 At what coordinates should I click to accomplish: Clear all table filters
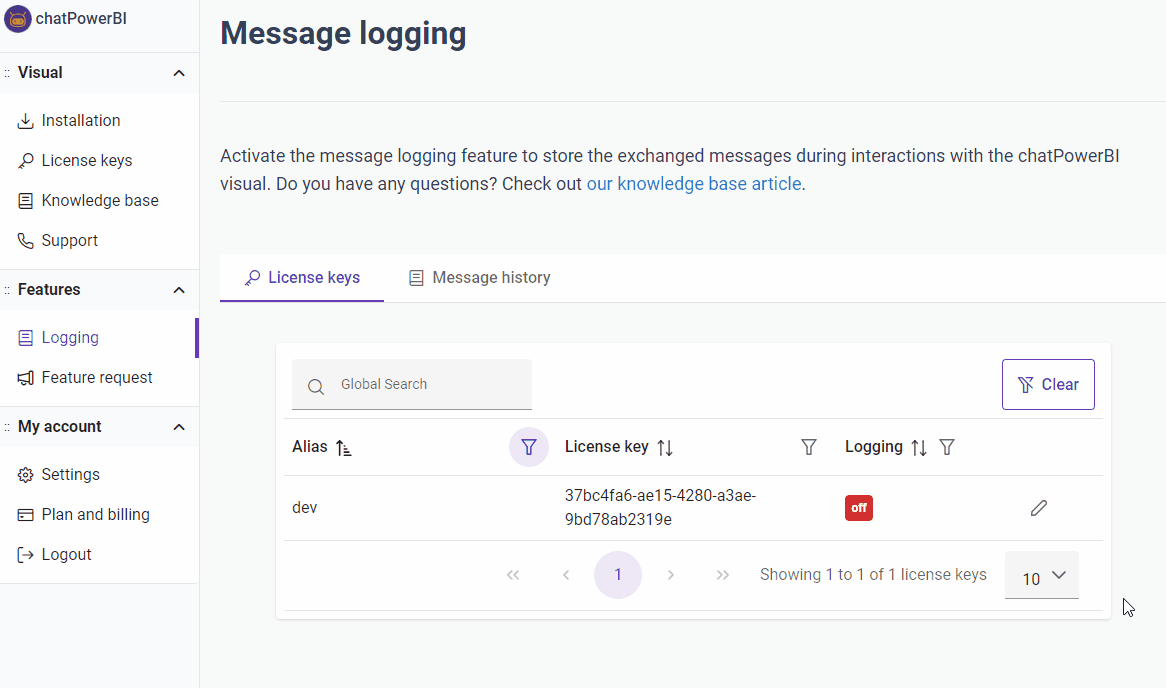click(x=1048, y=385)
